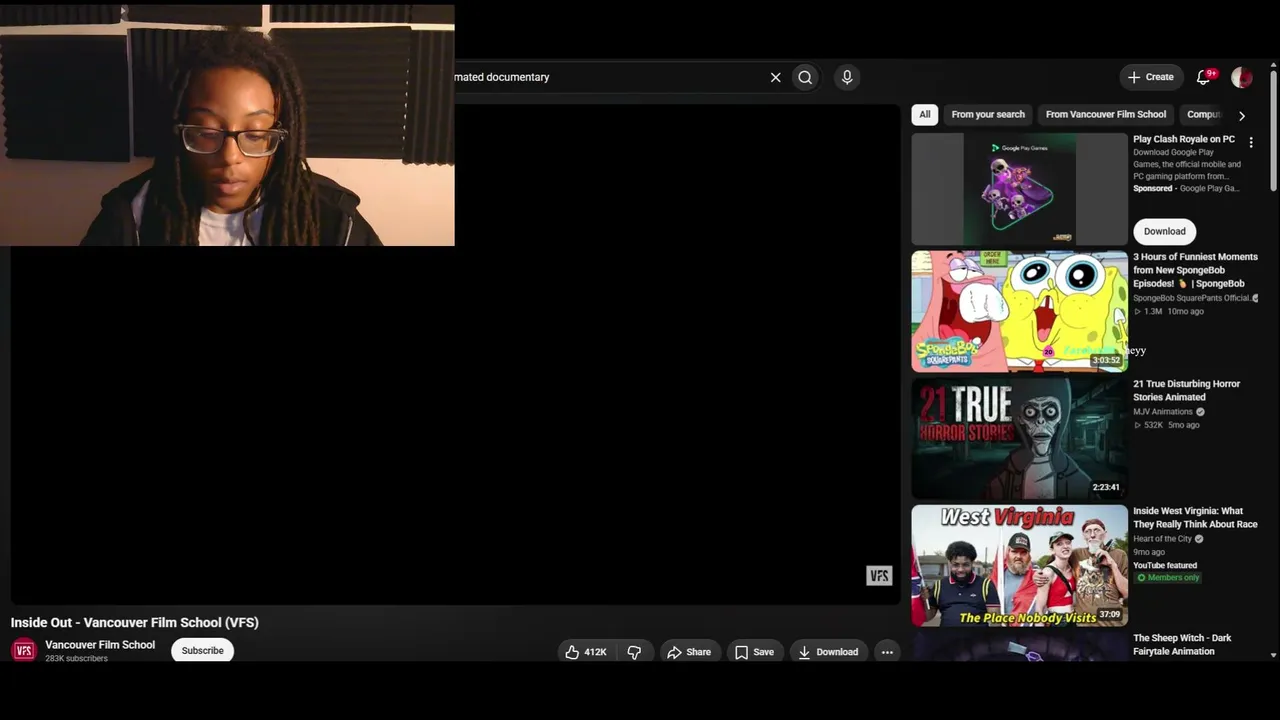
Task: Focus the search field with 'mated documentary'
Action: point(610,77)
